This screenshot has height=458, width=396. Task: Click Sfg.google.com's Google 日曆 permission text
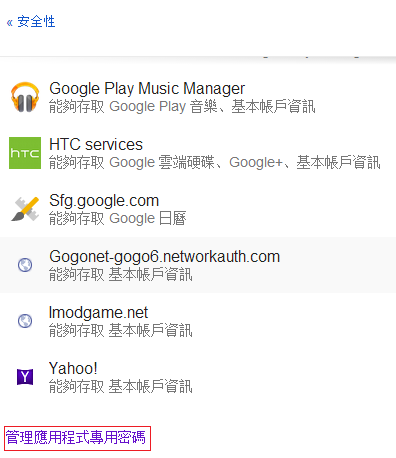click(118, 219)
